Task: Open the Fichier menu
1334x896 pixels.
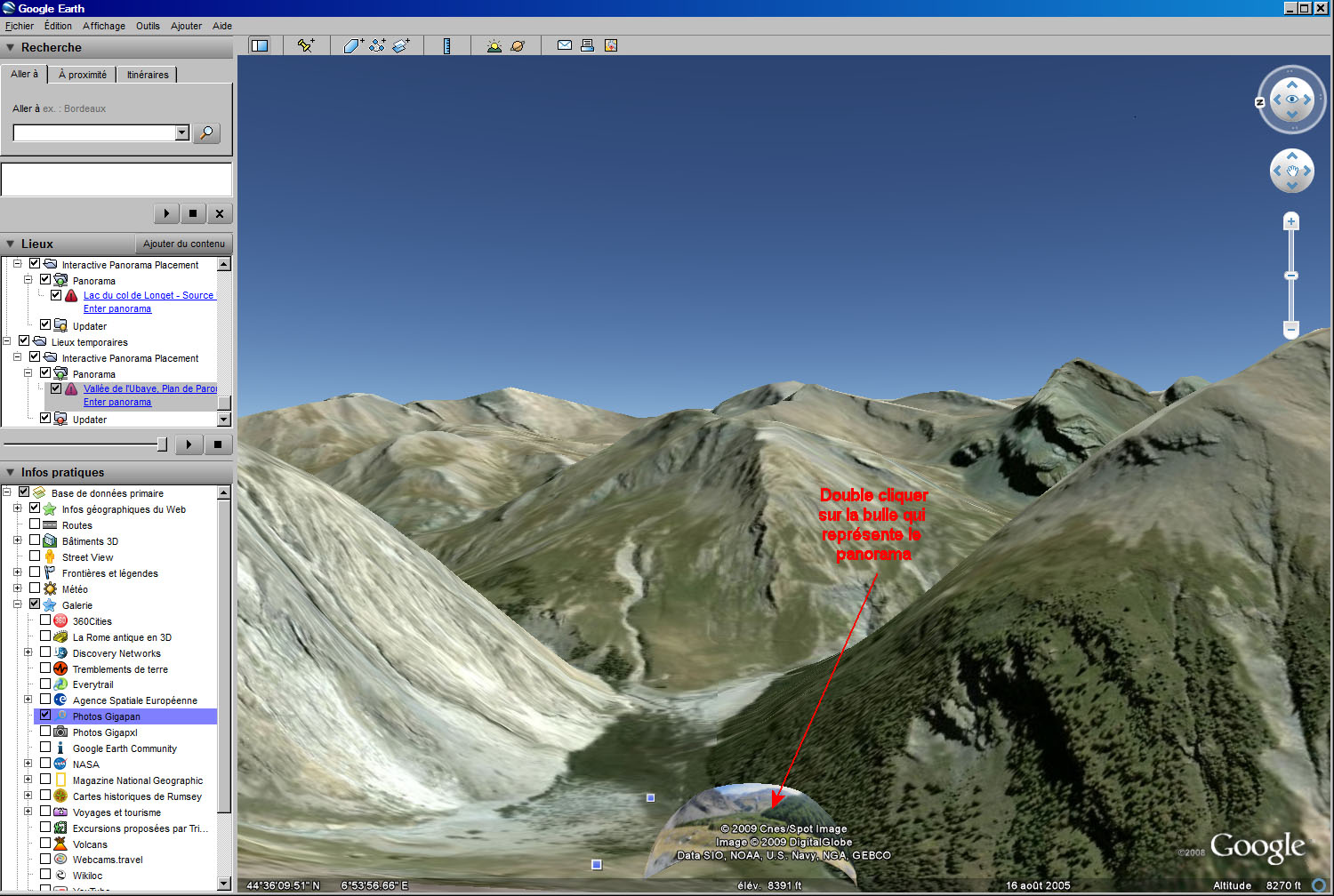Action: click(20, 26)
